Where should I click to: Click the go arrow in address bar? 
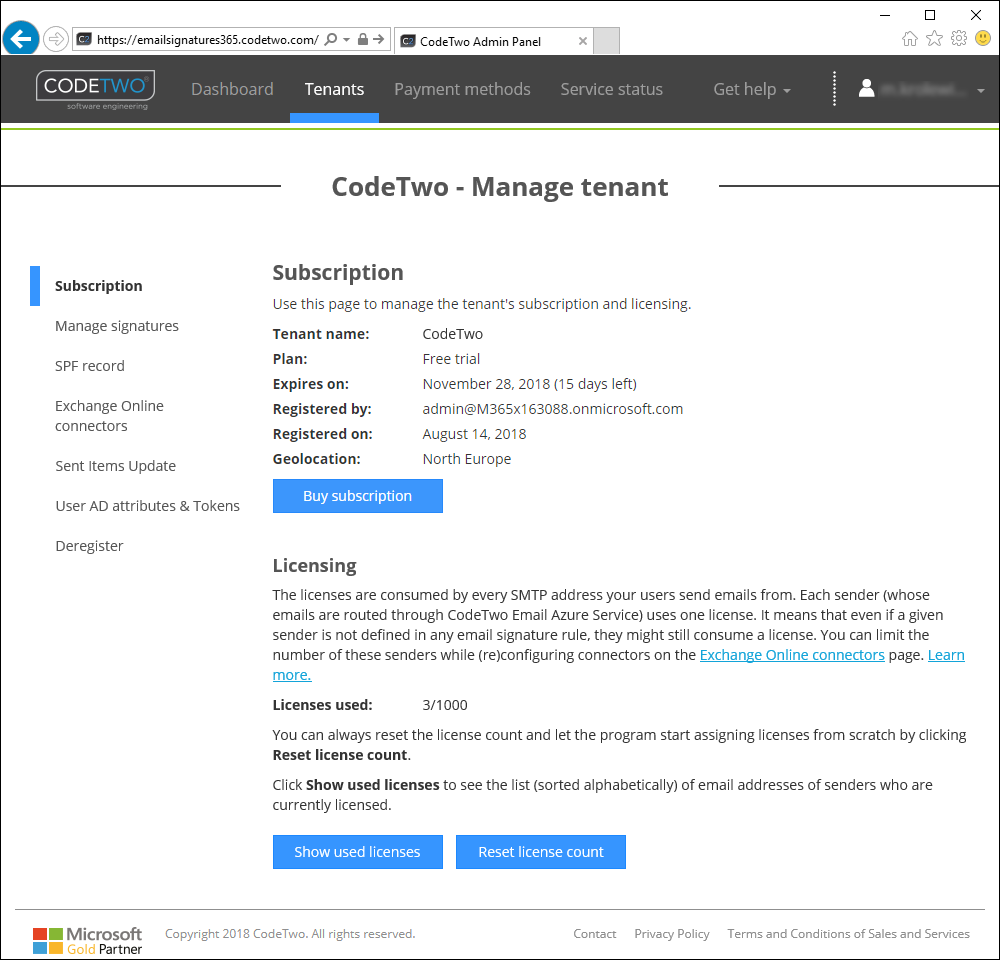click(379, 40)
